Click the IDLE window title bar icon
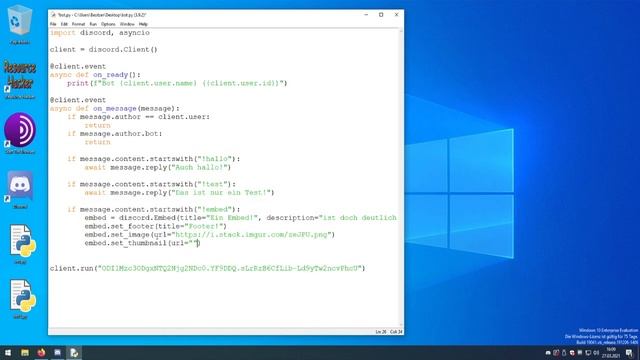640x360 pixels. click(x=53, y=15)
